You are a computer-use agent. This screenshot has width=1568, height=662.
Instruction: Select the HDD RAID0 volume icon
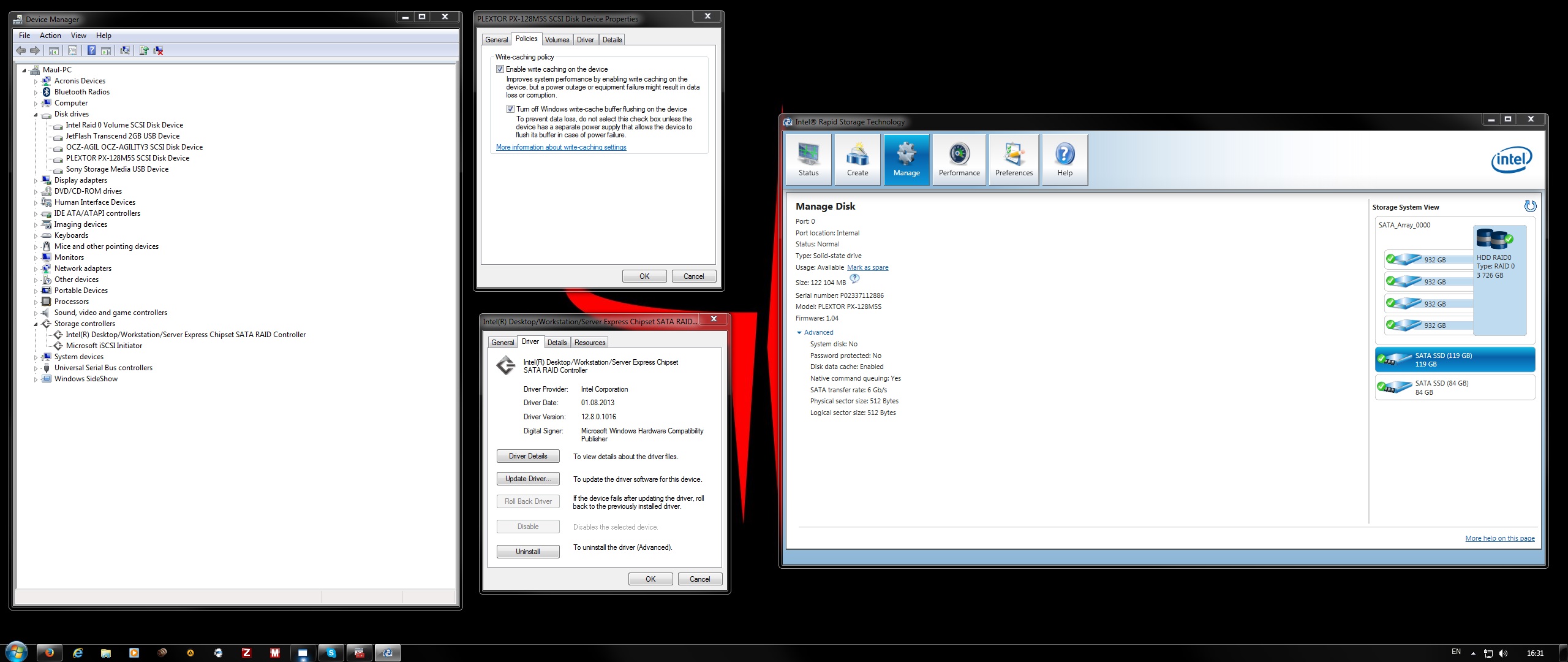(1494, 238)
